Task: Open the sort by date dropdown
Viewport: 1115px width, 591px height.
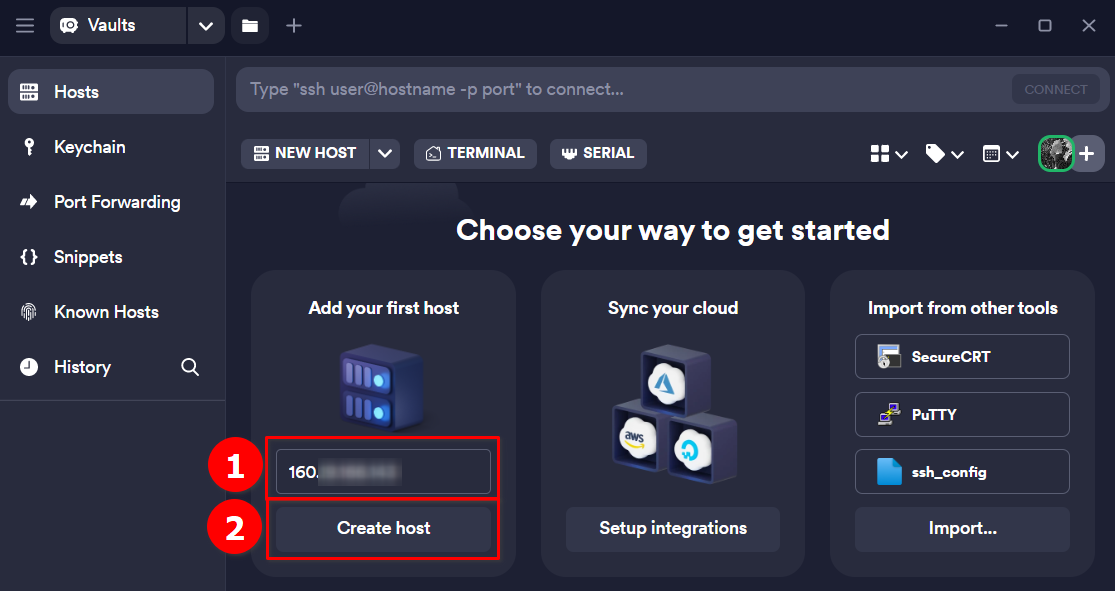Action: point(1001,154)
